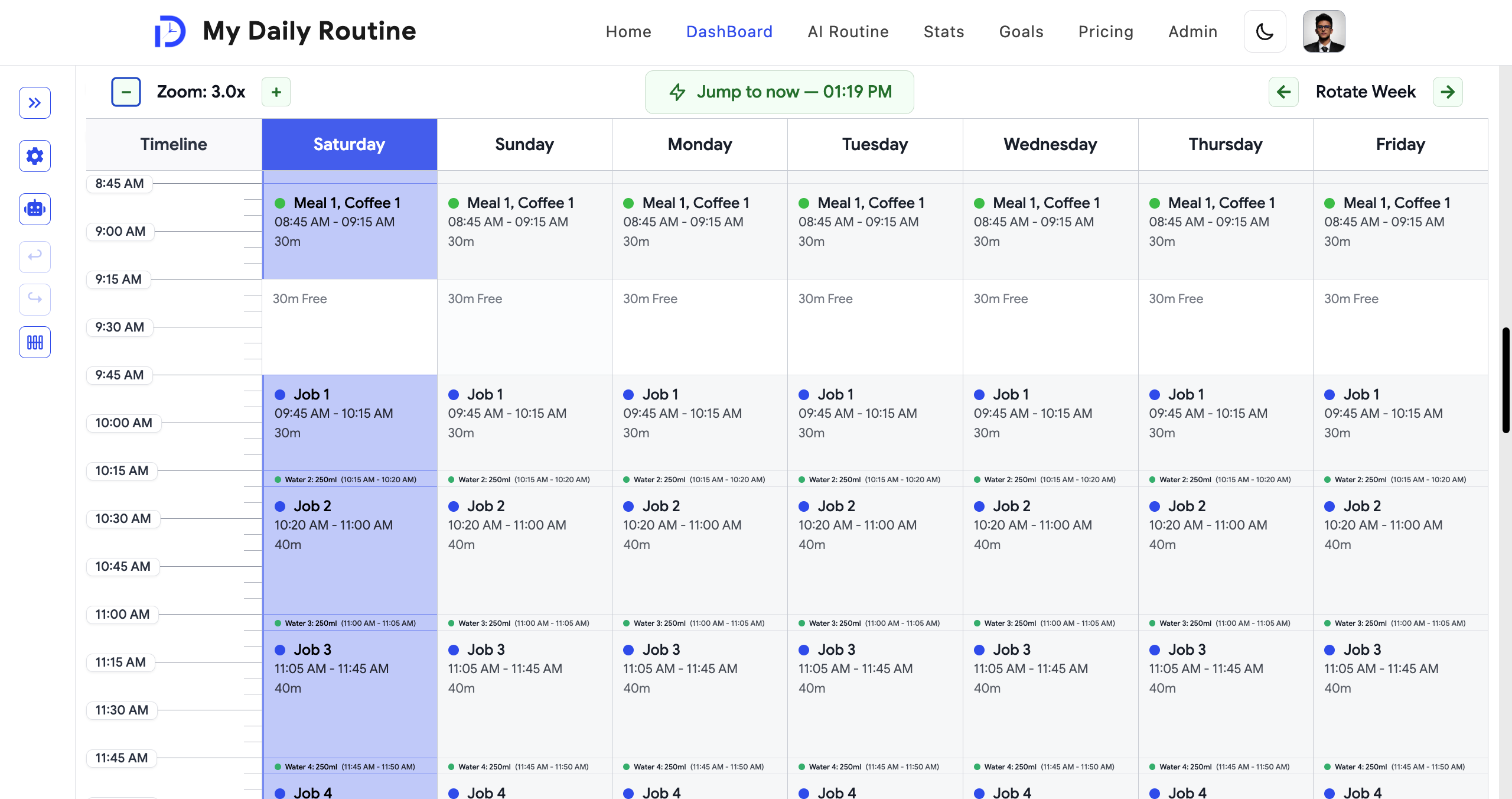
Task: Click the undo arrow icon
Action: [x=35, y=256]
